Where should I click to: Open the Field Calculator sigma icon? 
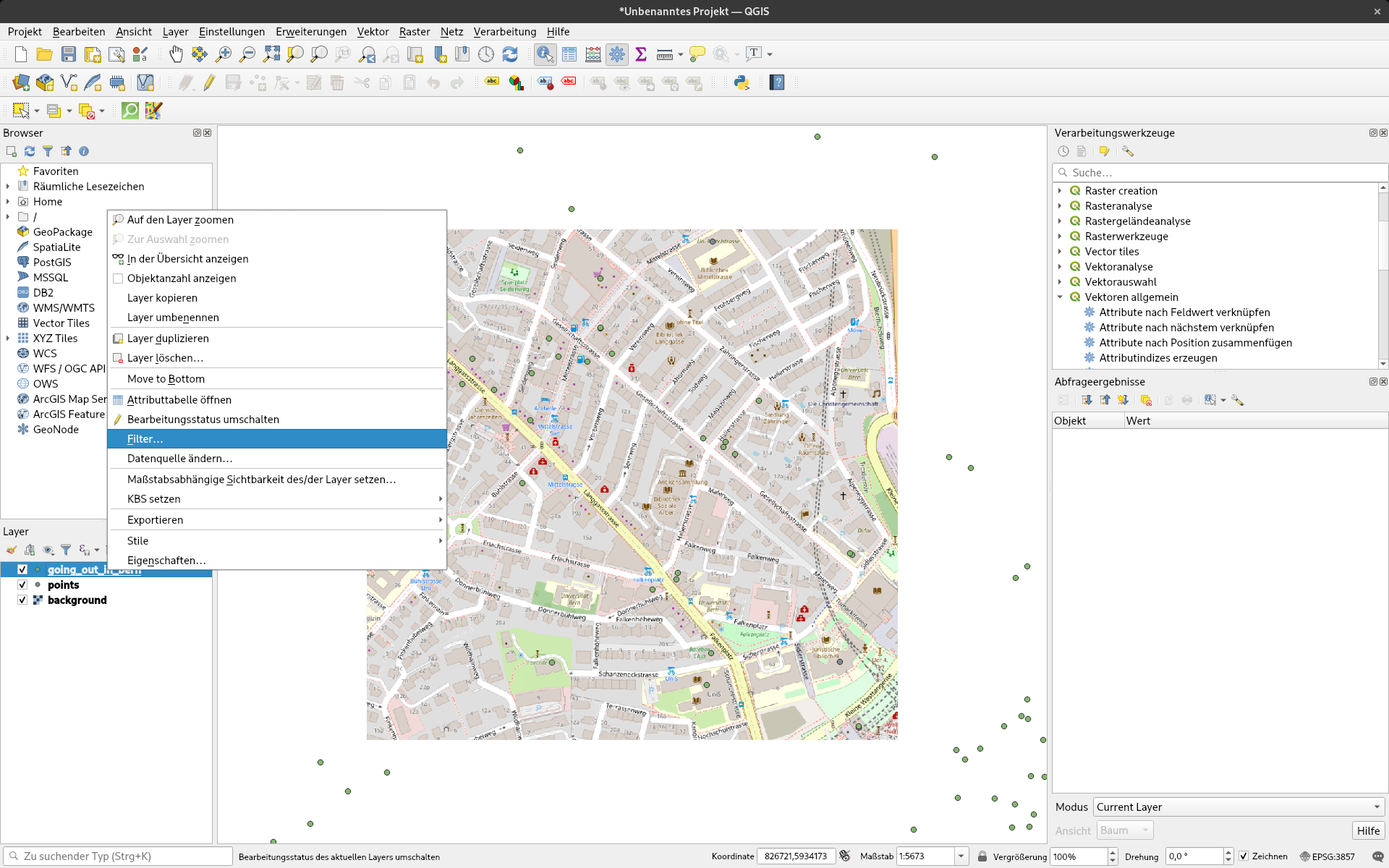(x=640, y=54)
